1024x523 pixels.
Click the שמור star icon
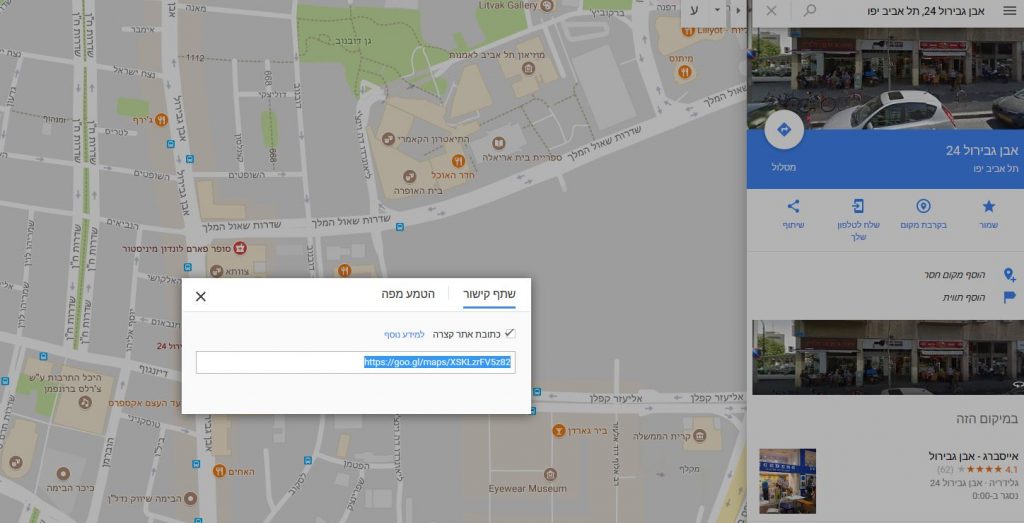(x=989, y=206)
